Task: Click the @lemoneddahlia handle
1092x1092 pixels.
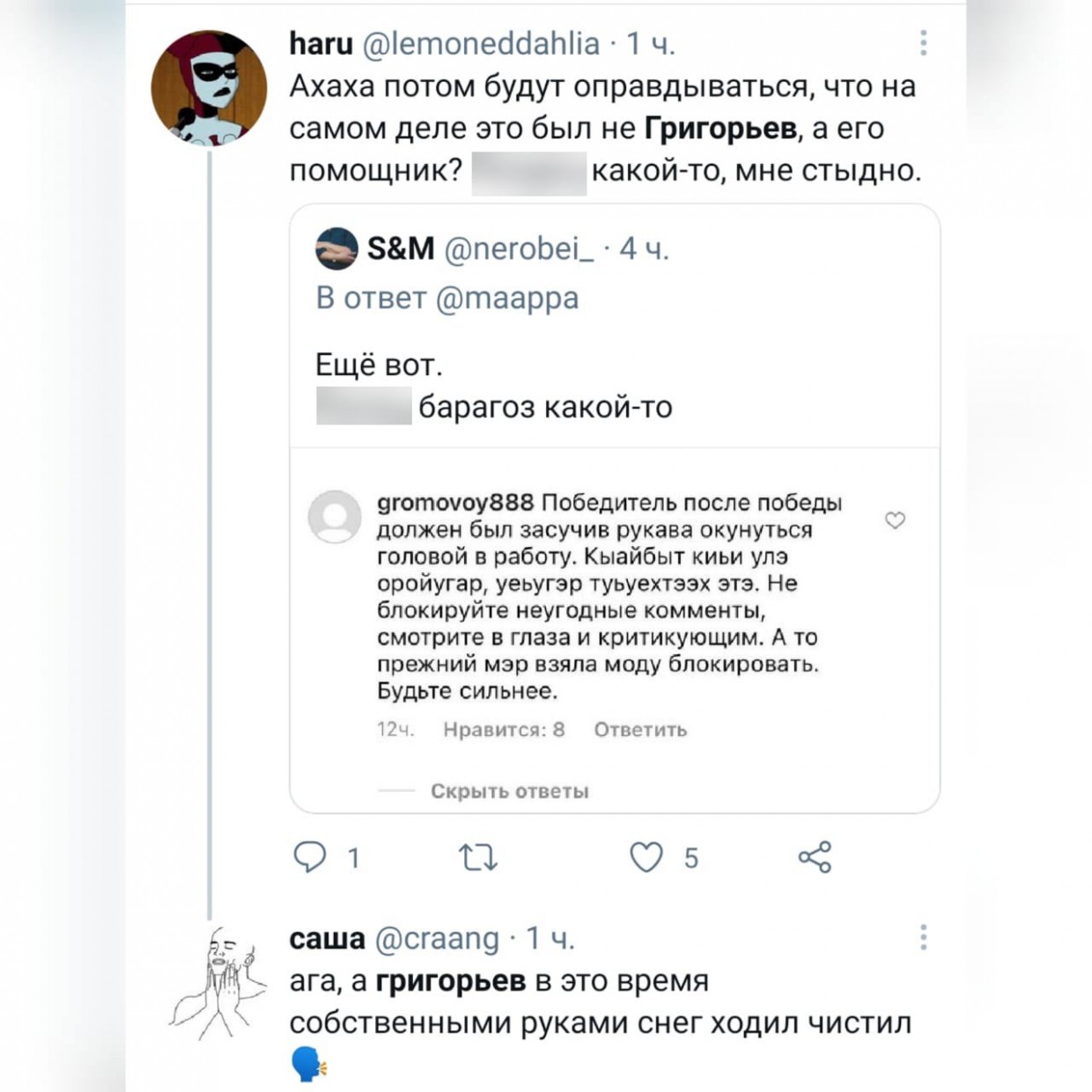Action: pos(481,43)
